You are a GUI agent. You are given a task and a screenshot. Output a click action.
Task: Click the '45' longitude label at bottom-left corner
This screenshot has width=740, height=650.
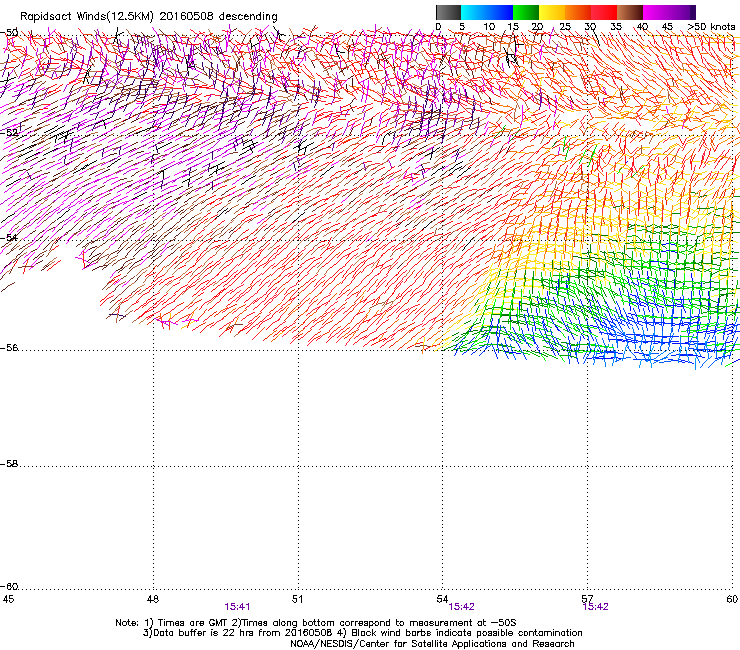coord(8,599)
